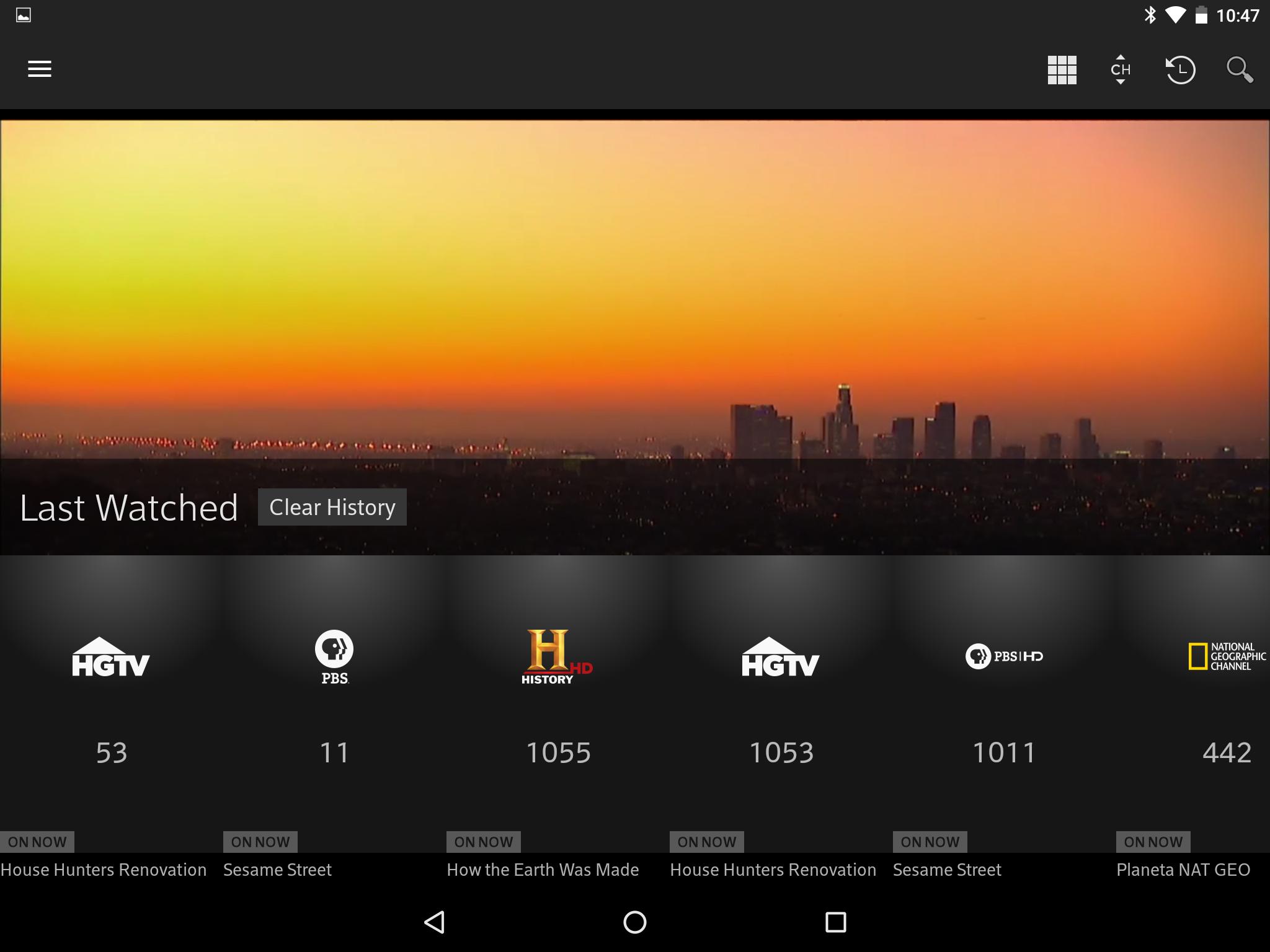The height and width of the screenshot is (952, 1270).
Task: Tap the CH channel up/down icon
Action: (1121, 69)
